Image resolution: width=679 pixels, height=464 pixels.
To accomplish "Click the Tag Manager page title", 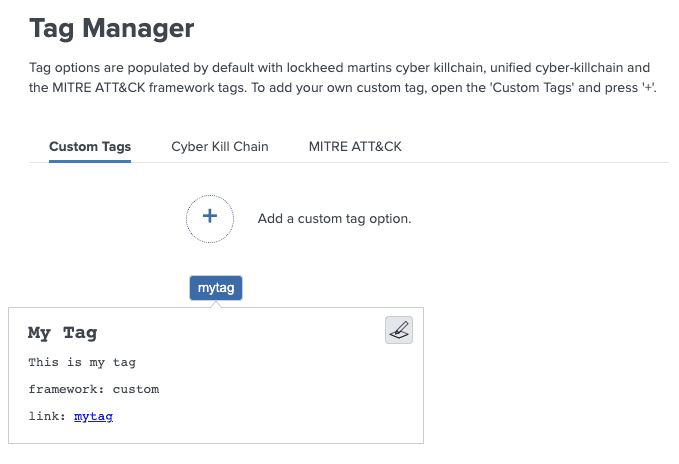I will [111, 28].
